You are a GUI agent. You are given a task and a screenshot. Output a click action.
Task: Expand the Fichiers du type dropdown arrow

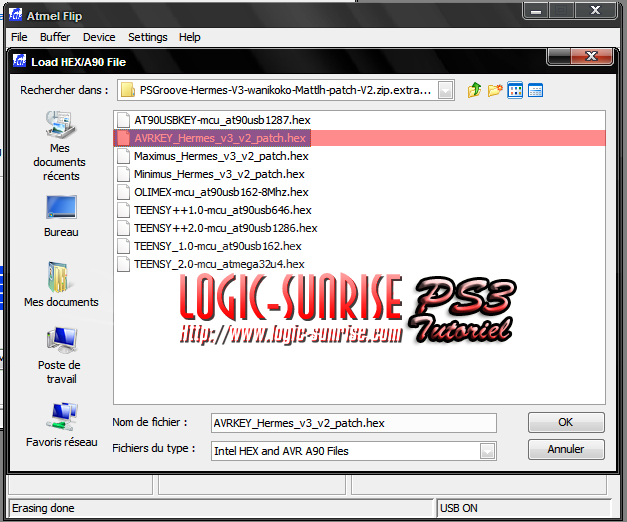tap(487, 451)
